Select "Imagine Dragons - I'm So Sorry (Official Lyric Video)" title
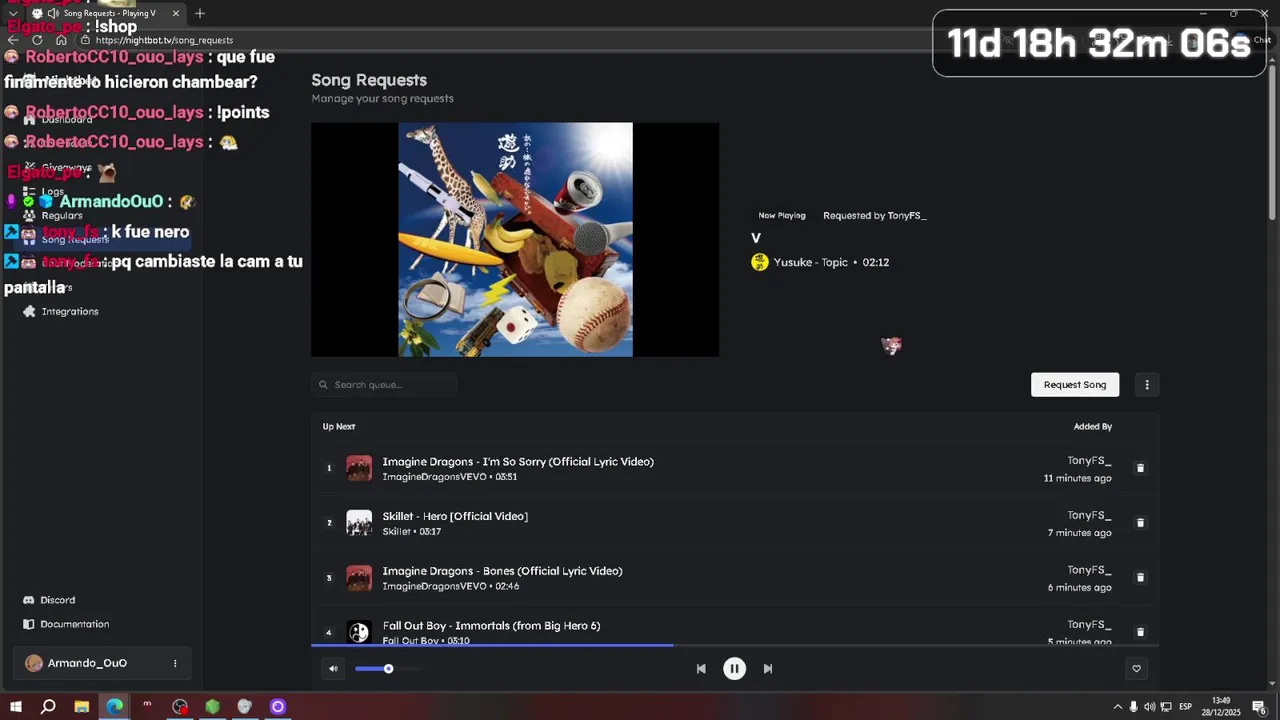Viewport: 1280px width, 720px height. (x=518, y=462)
